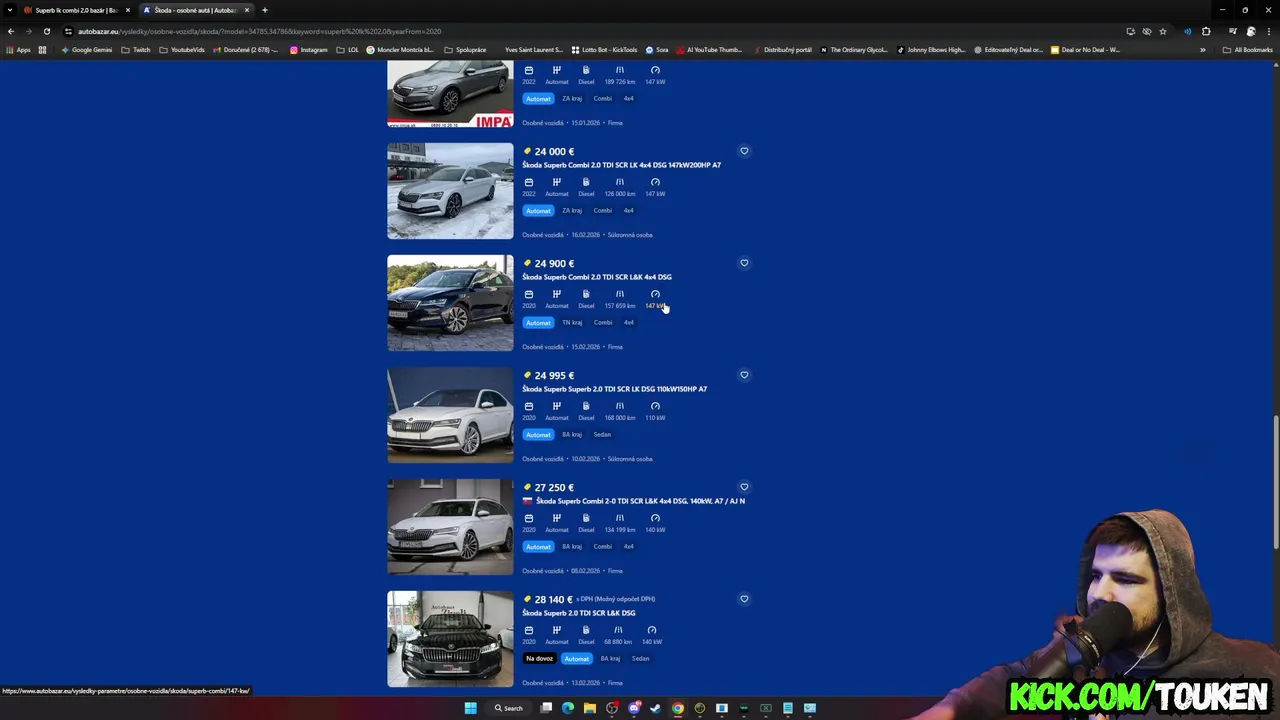1280x720 pixels.
Task: Open the 27 250 € white combi photo
Action: (450, 527)
